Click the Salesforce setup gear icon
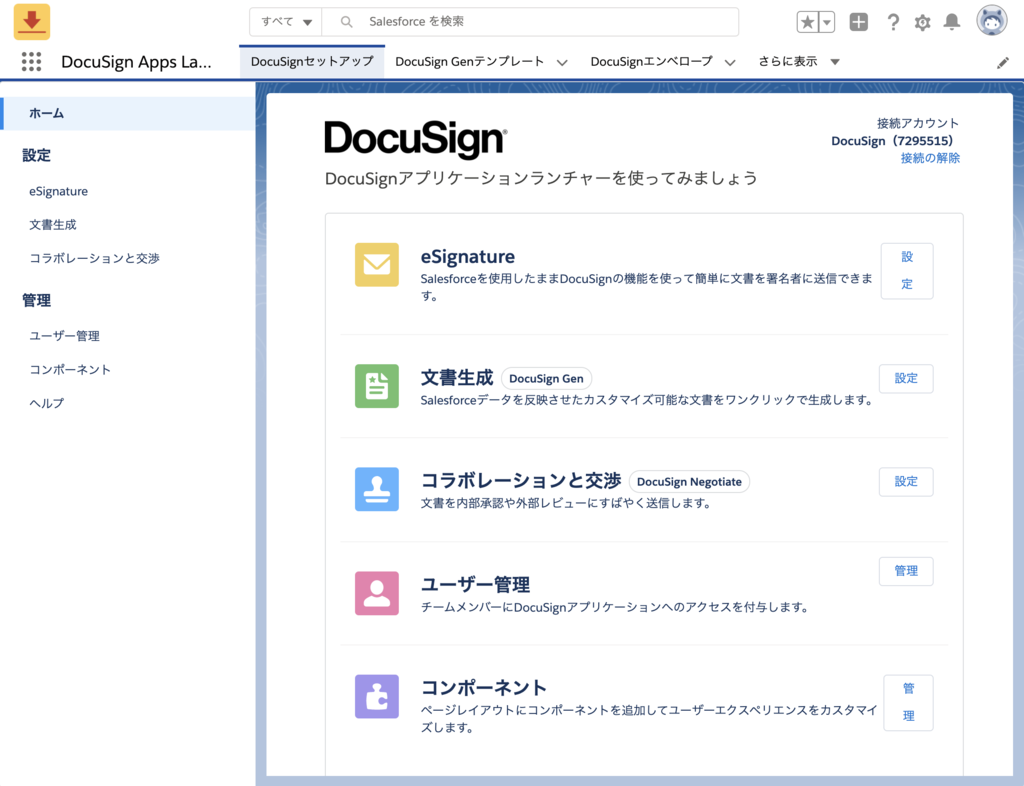This screenshot has height=786, width=1024. pos(922,21)
